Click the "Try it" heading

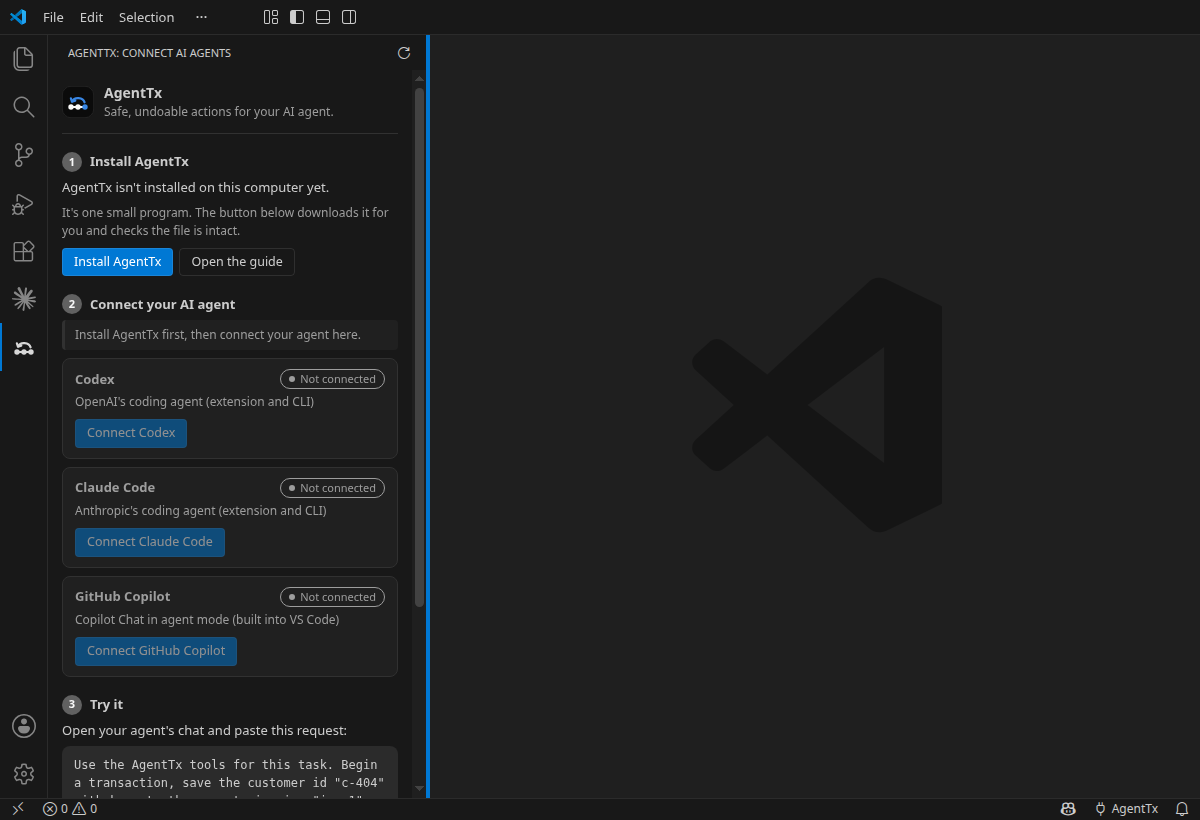[x=107, y=704]
